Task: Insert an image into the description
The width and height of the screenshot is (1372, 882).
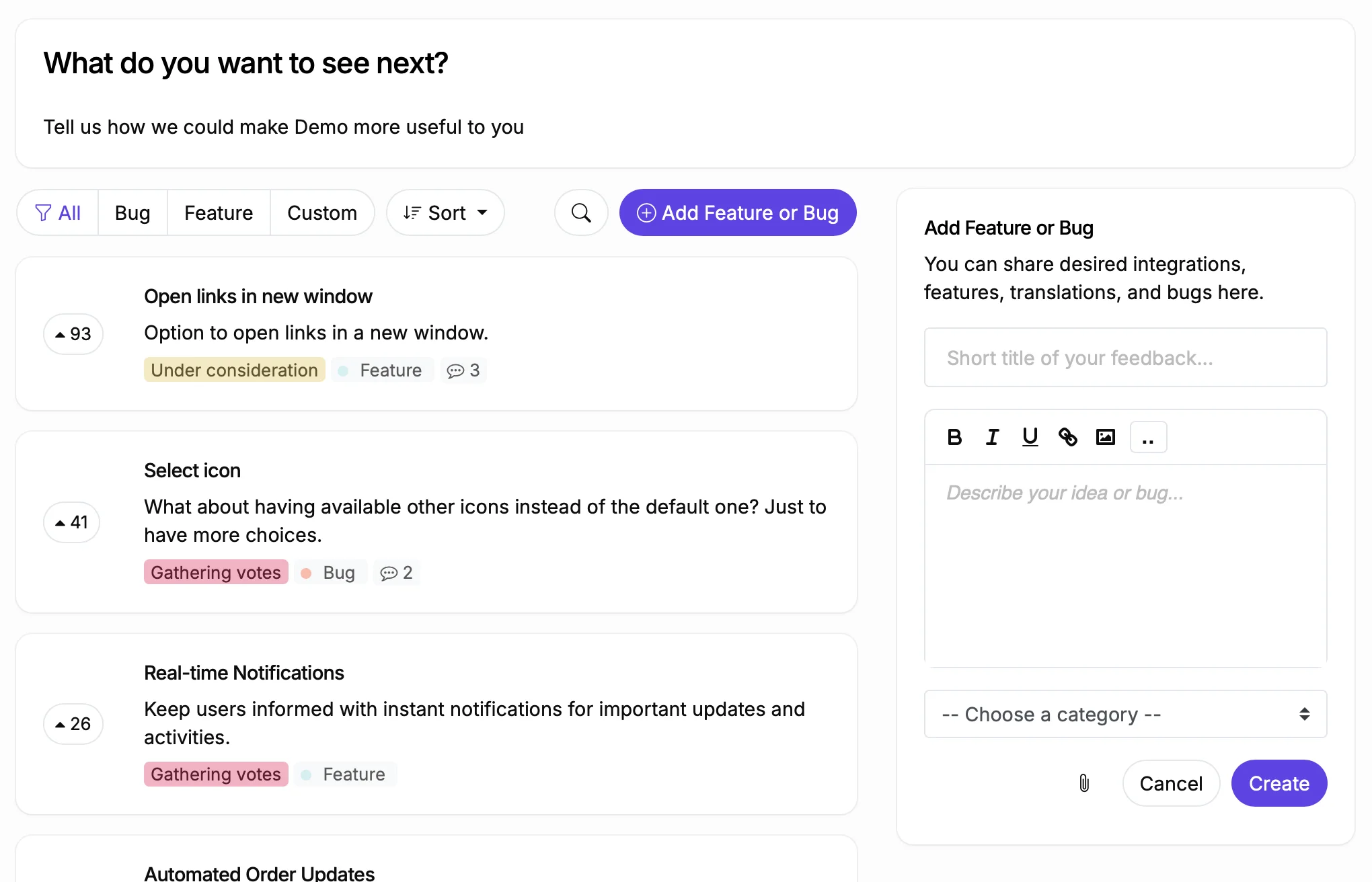Action: [1105, 436]
